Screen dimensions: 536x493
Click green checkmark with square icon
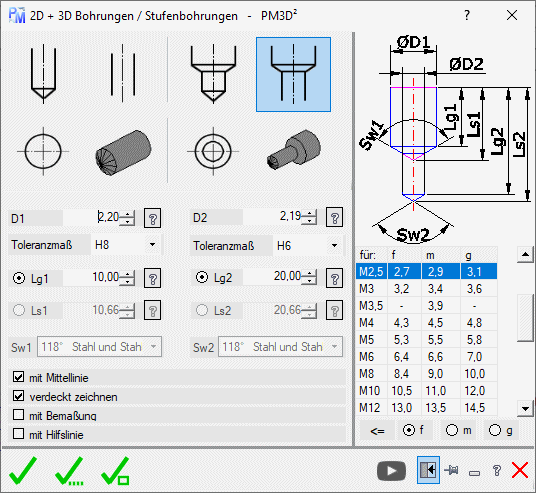[x=116, y=470]
